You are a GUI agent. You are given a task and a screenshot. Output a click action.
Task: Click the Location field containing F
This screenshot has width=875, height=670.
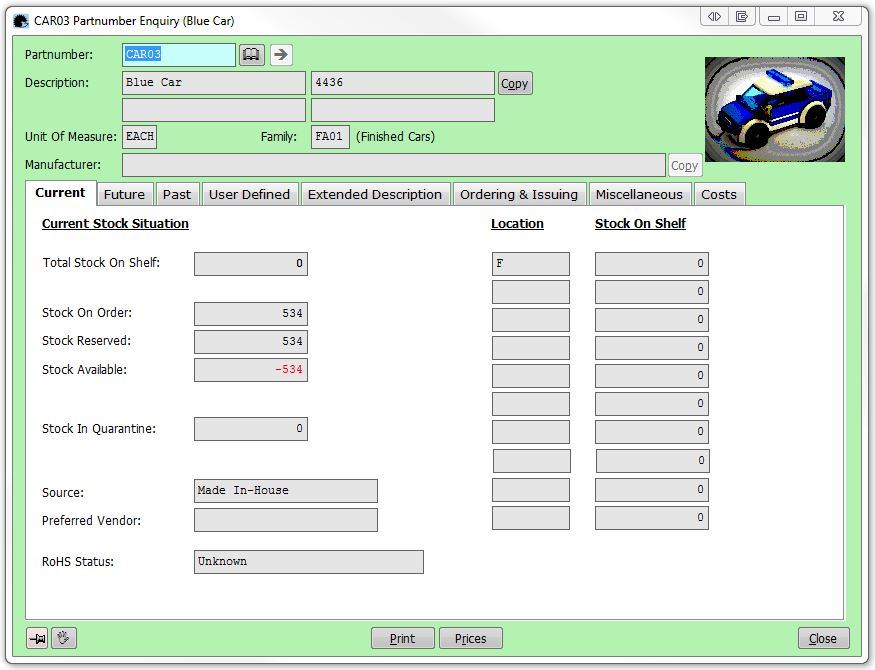pyautogui.click(x=531, y=263)
